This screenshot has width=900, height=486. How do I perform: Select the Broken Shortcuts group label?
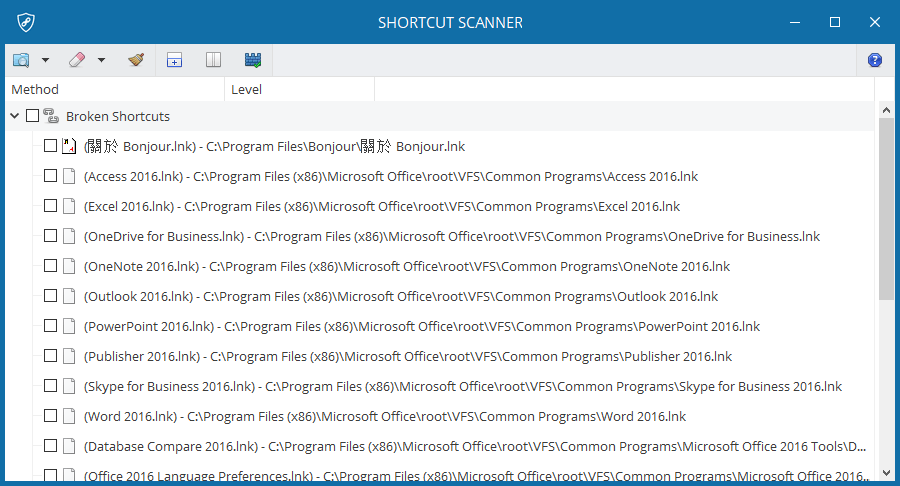(118, 116)
